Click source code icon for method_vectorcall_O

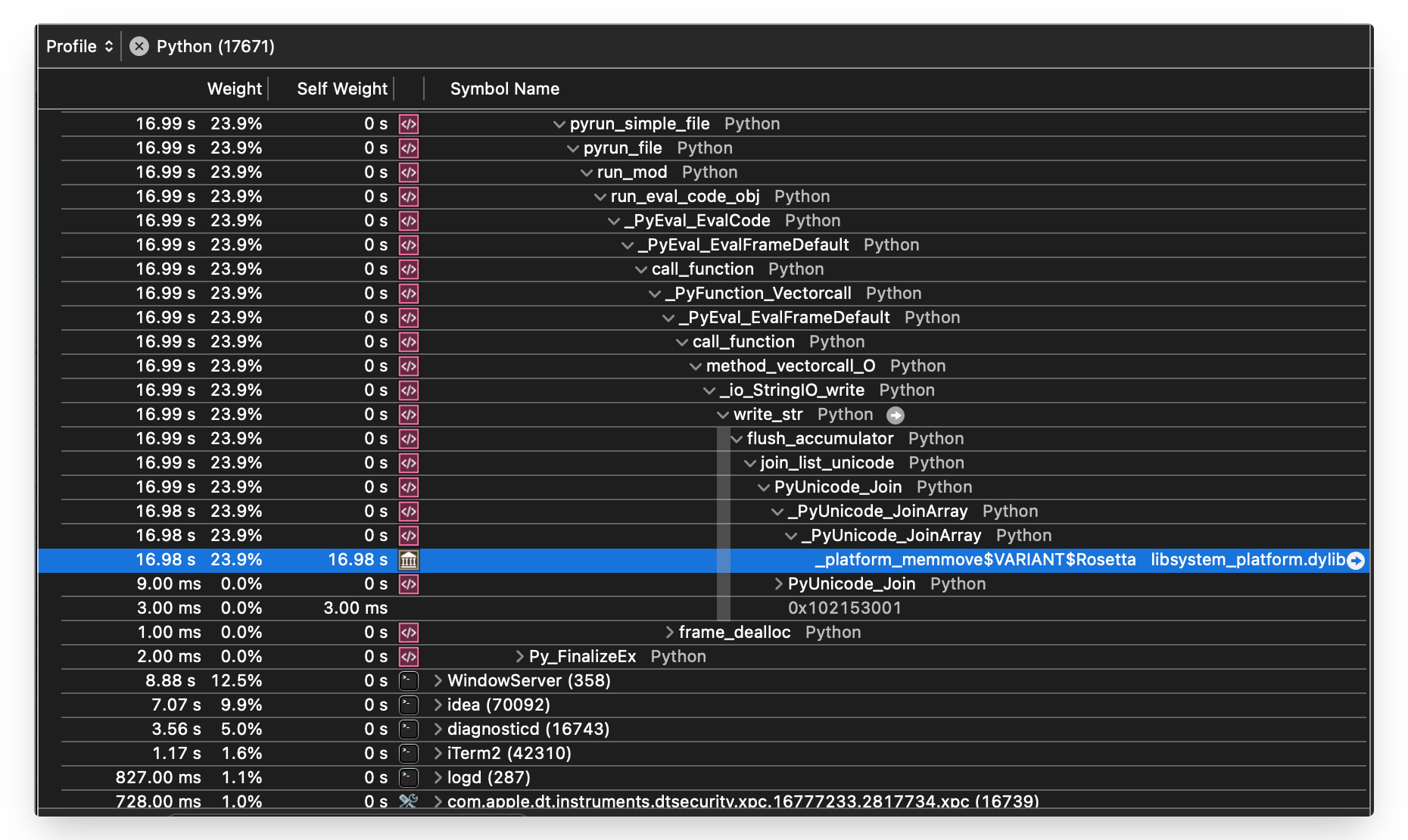click(x=409, y=366)
